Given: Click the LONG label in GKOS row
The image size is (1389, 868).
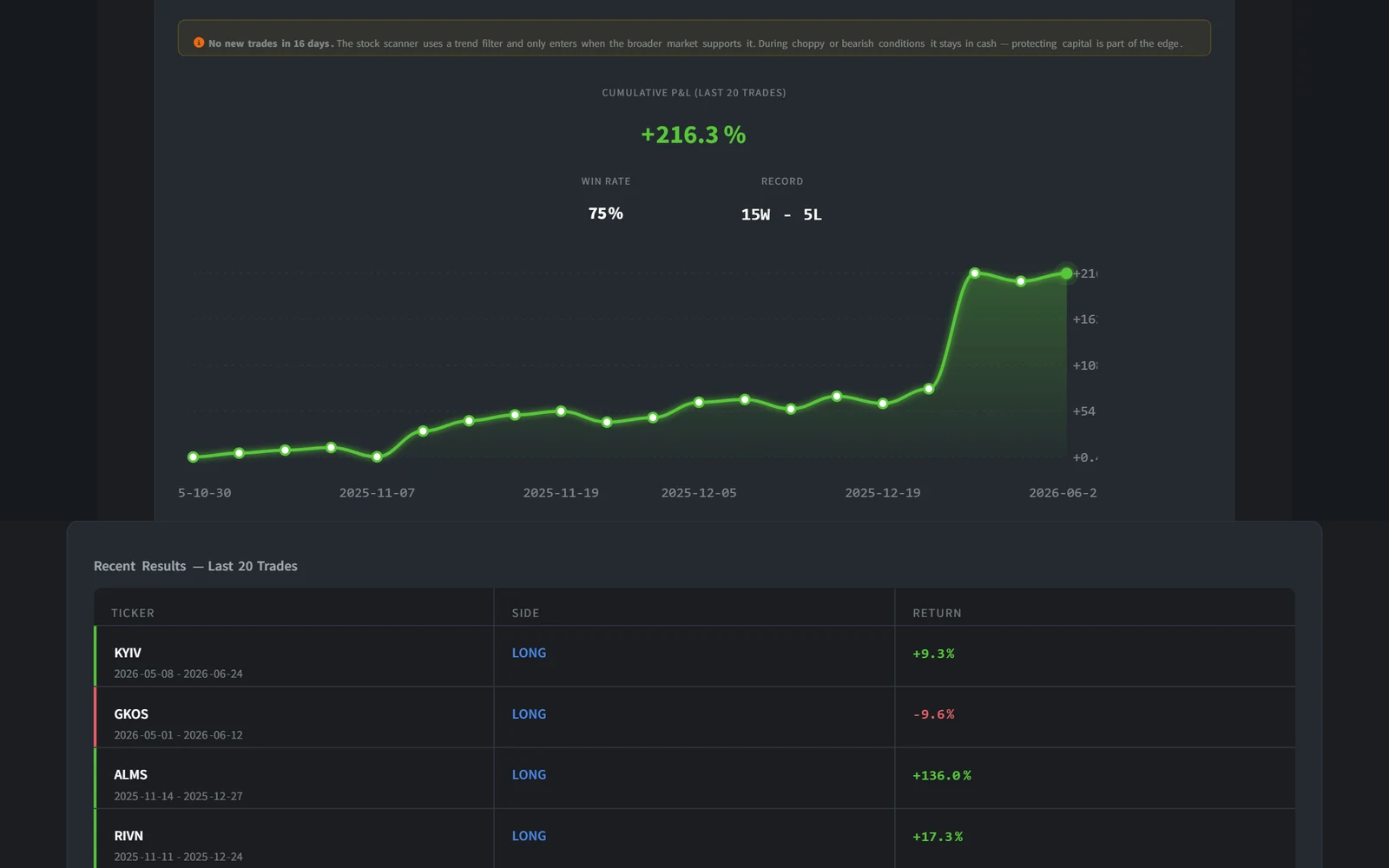Looking at the screenshot, I should point(529,714).
